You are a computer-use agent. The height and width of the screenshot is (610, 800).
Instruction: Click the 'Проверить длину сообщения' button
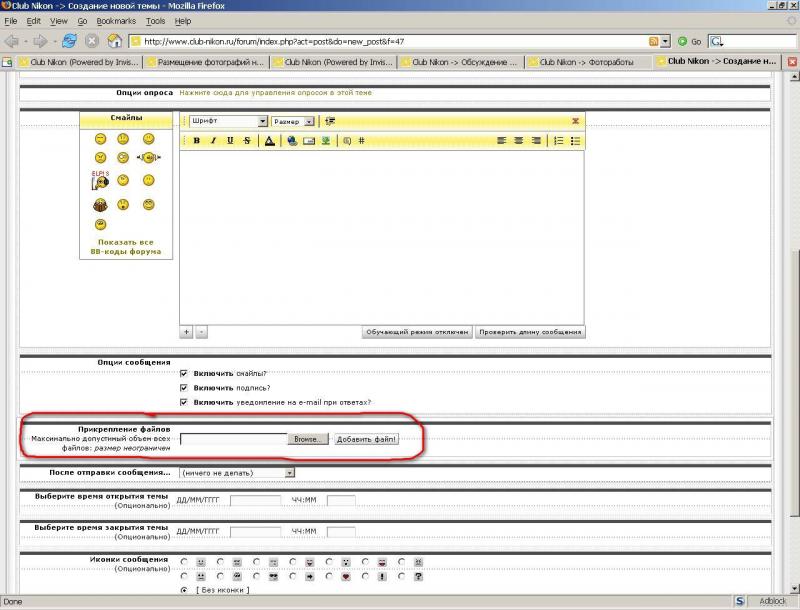[530, 332]
